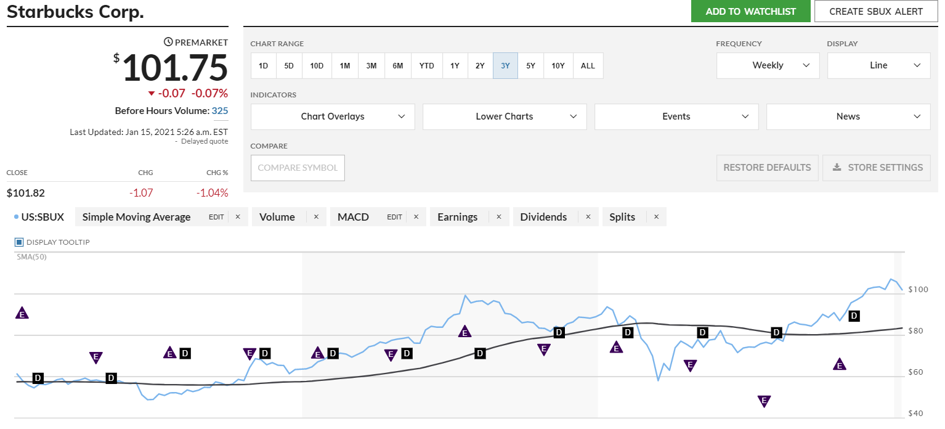Edit the MACD indicator settings
This screenshot has height=429, width=945.
394,217
